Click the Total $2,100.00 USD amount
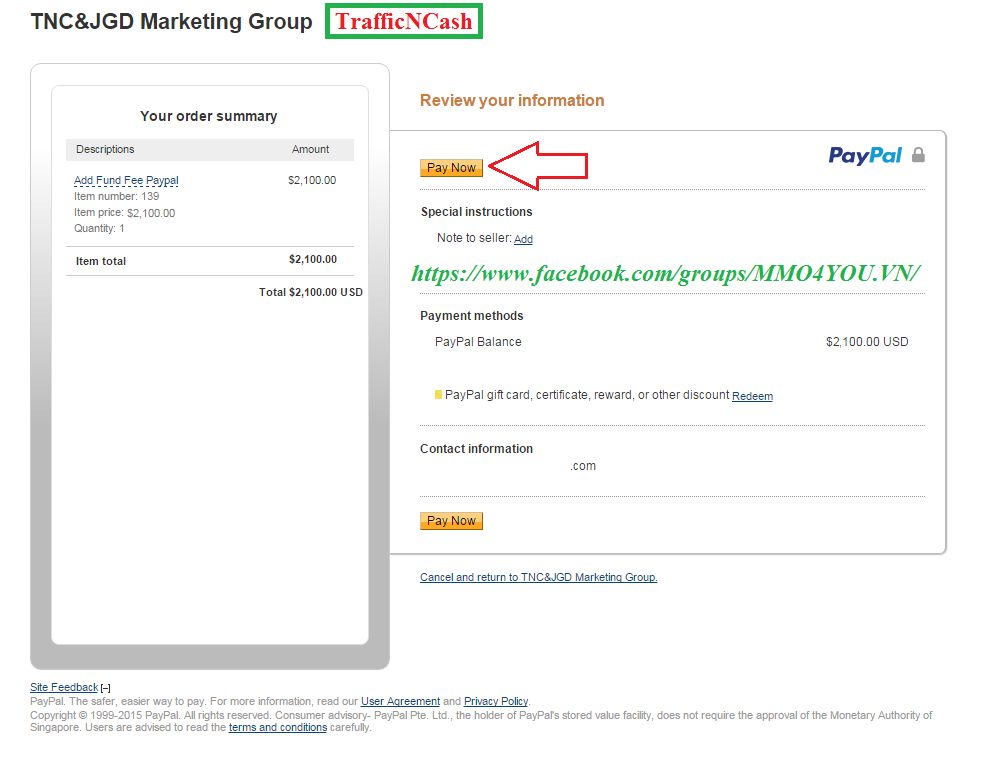This screenshot has width=983, height=765. [310, 293]
